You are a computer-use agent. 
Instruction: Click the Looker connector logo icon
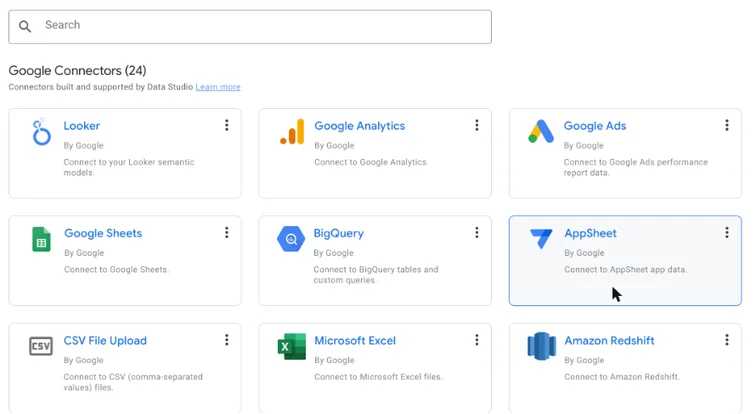[x=41, y=132]
